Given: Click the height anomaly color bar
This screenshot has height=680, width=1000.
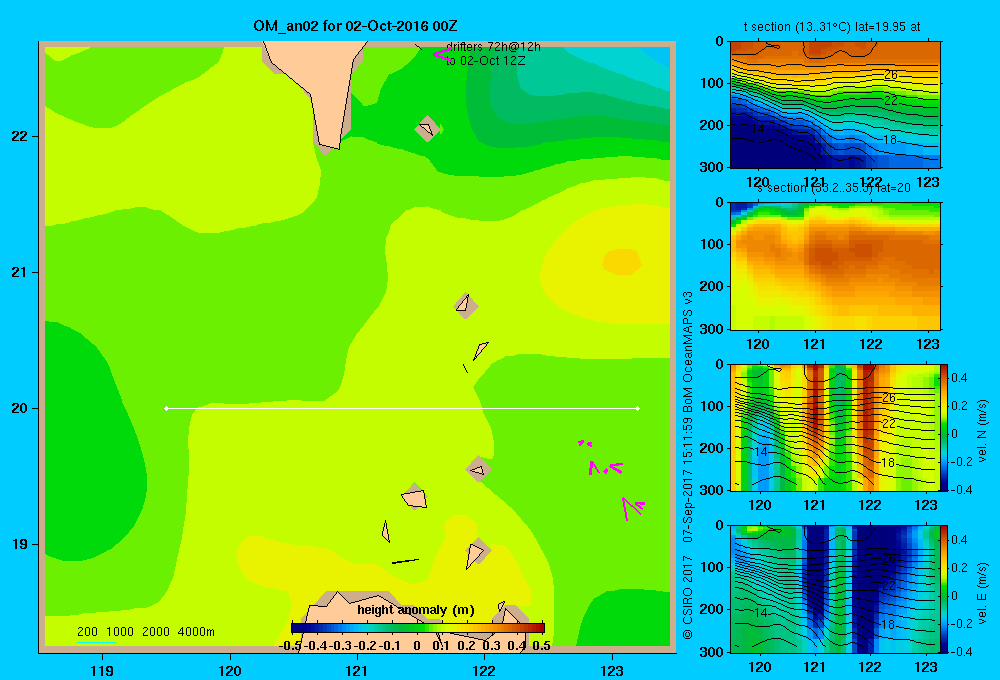Looking at the screenshot, I should click(418, 627).
